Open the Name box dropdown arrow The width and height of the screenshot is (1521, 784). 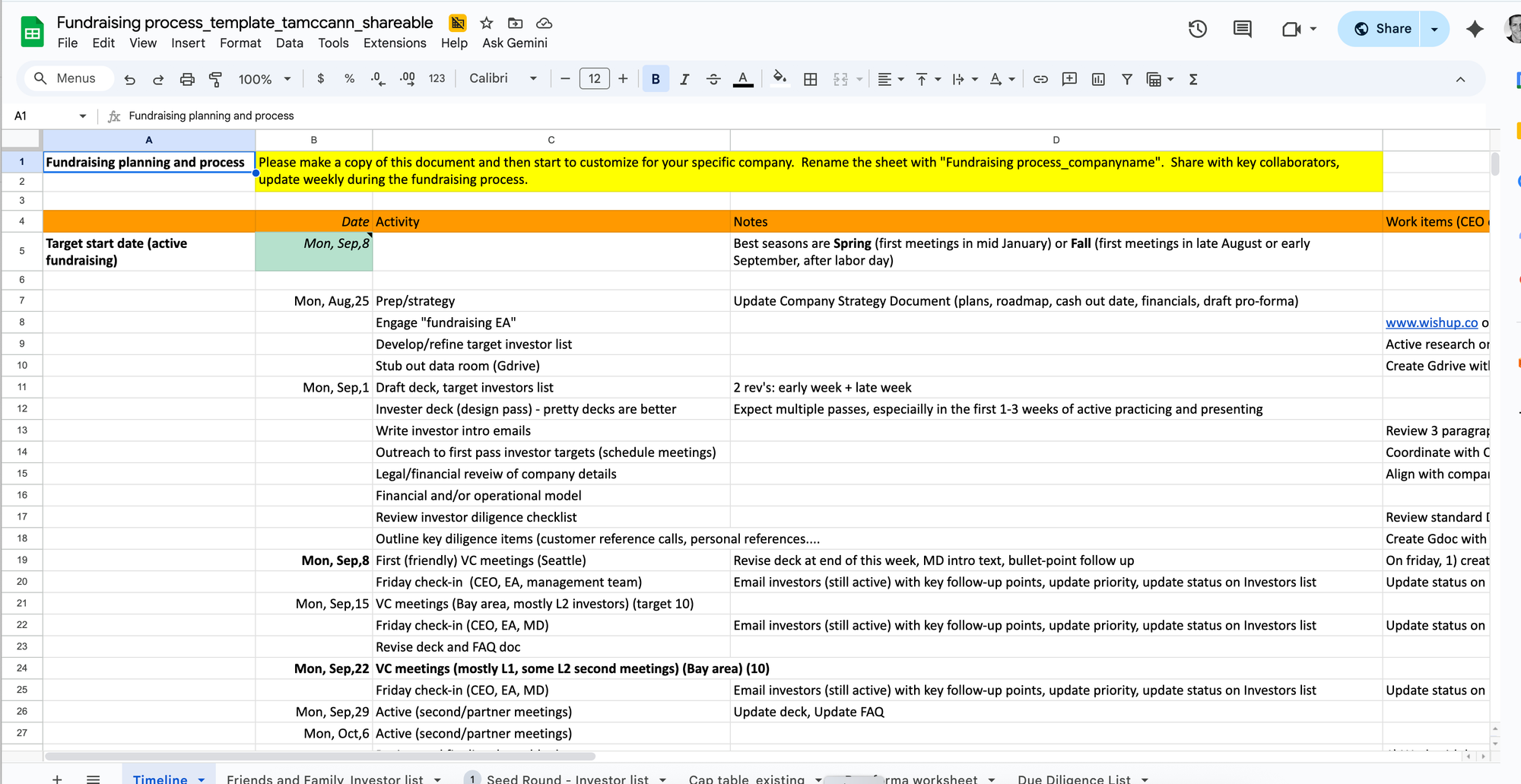coord(82,116)
